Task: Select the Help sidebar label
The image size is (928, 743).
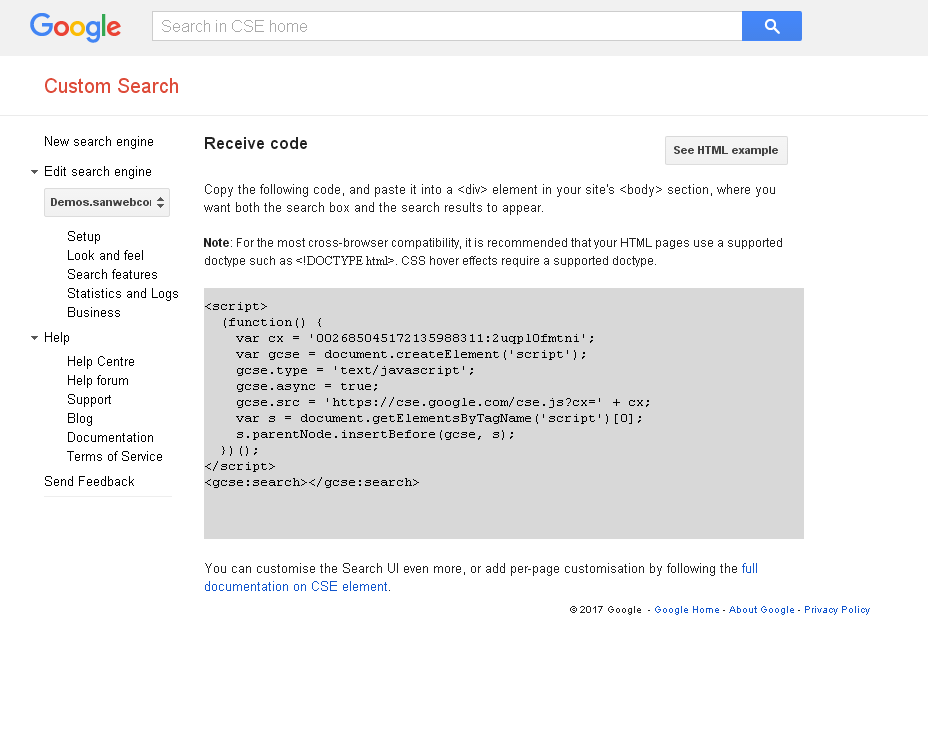Action: tap(57, 337)
